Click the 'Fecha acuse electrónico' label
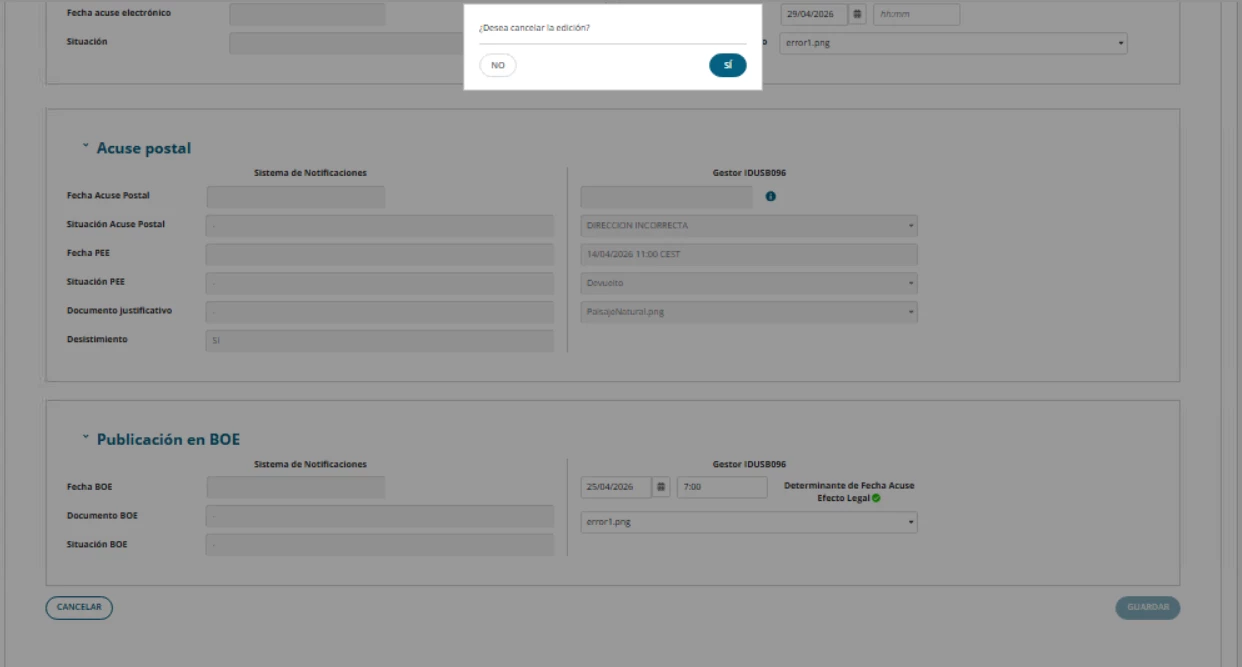This screenshot has width=1242, height=667. click(x=119, y=13)
